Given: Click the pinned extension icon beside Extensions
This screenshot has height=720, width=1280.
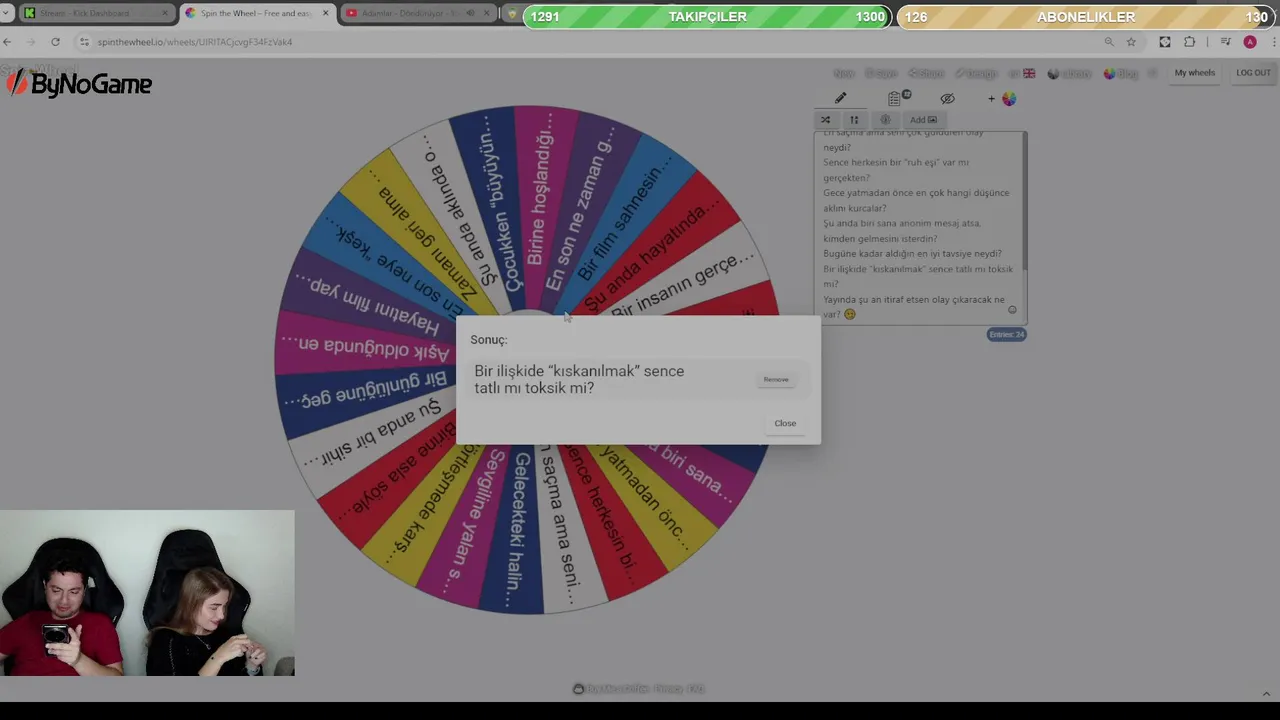Looking at the screenshot, I should (1165, 42).
